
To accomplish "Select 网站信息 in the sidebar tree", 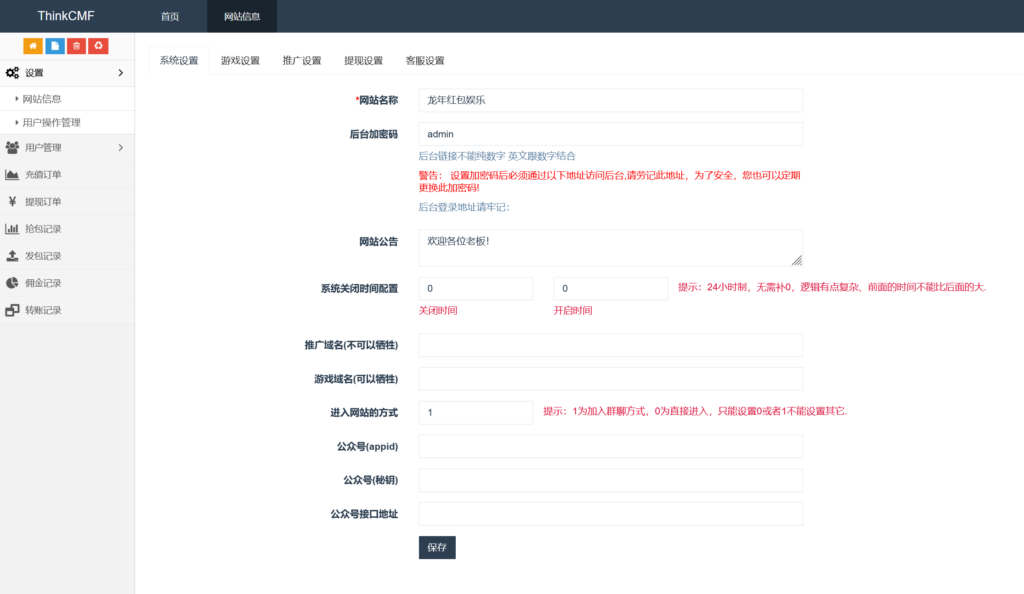I will click(42, 99).
